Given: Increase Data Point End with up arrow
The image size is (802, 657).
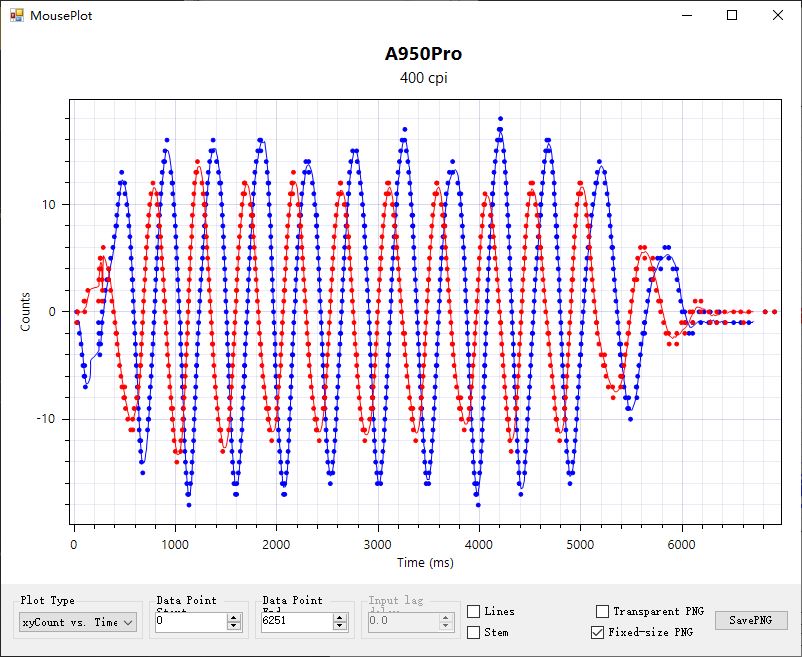Looking at the screenshot, I should coord(340,618).
